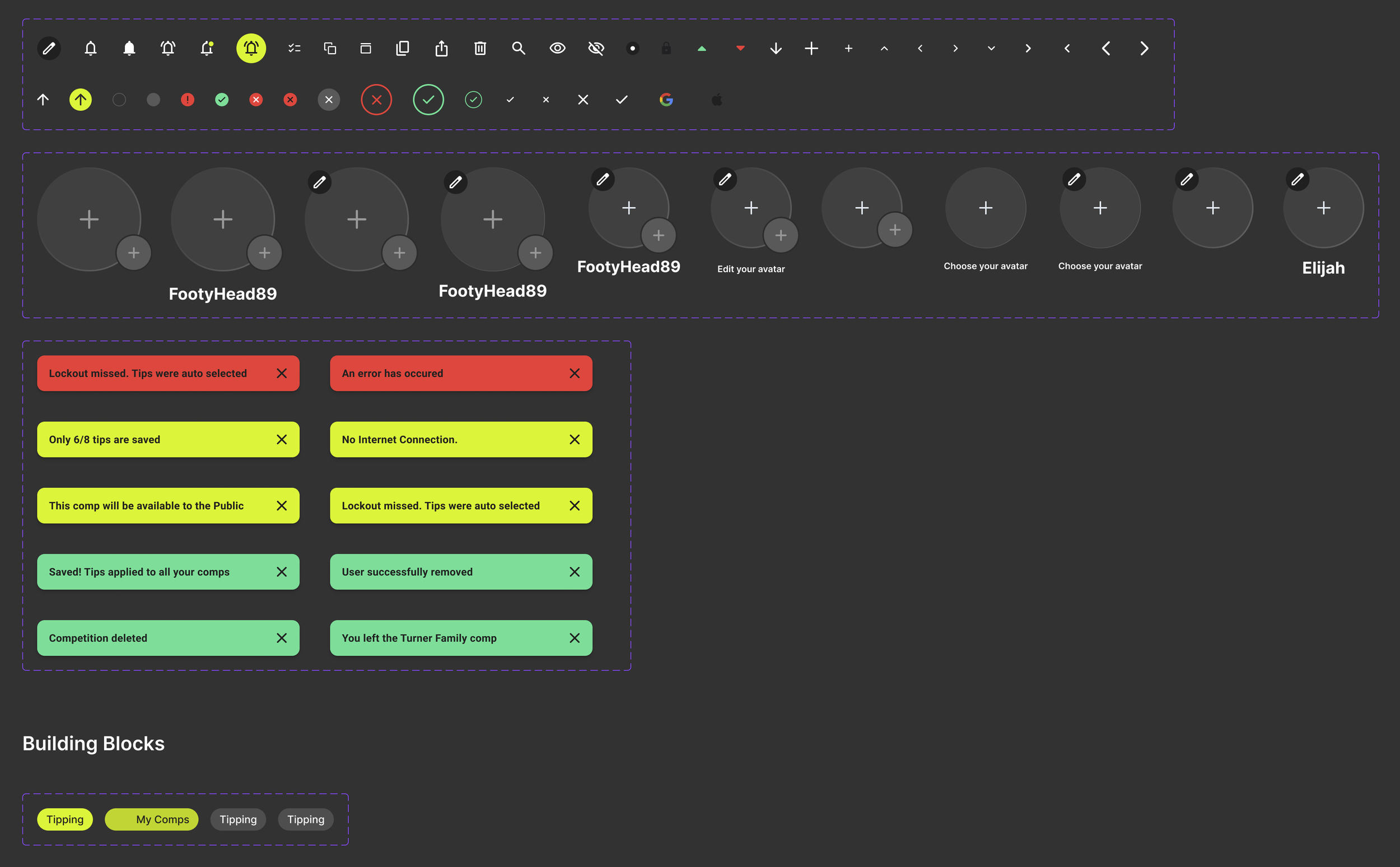
Task: Click the red downward triangle arrow
Action: point(740,48)
